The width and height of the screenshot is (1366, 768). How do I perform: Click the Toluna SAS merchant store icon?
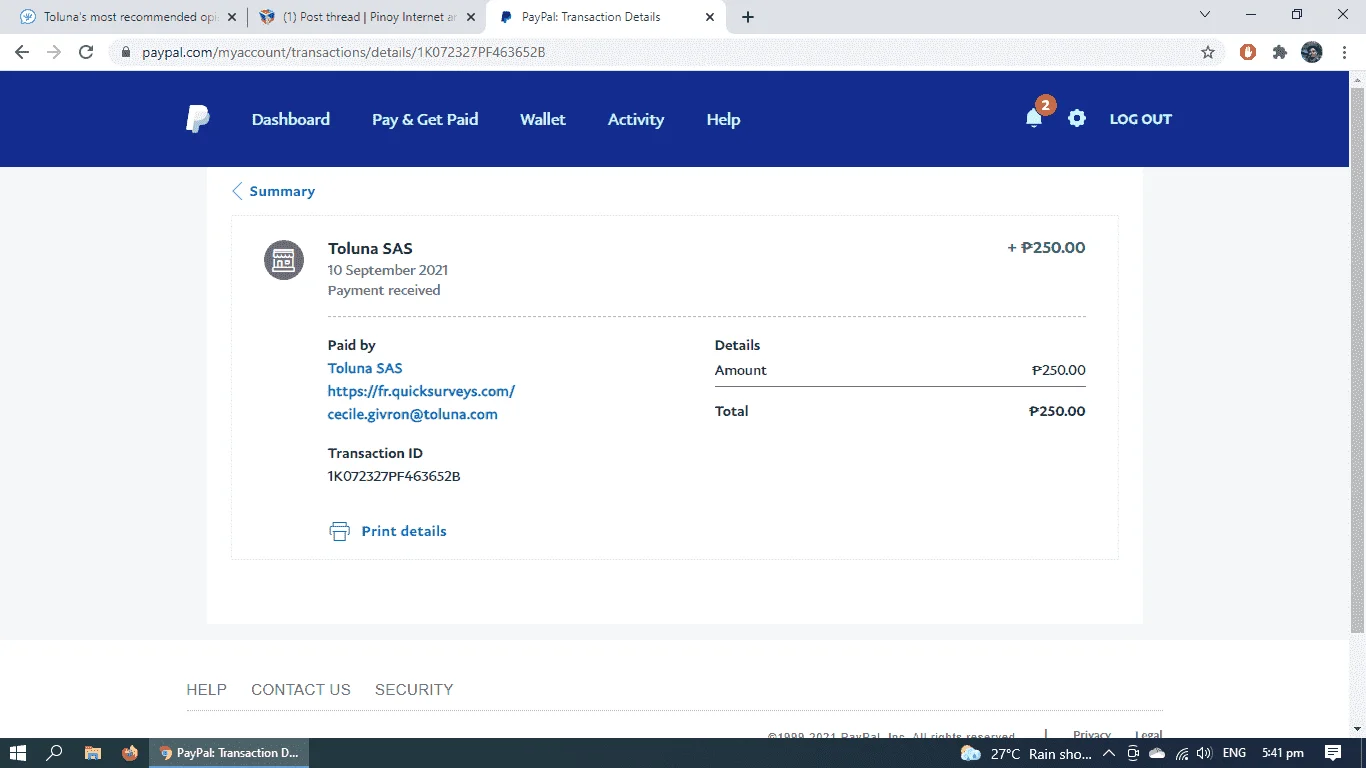(x=284, y=260)
